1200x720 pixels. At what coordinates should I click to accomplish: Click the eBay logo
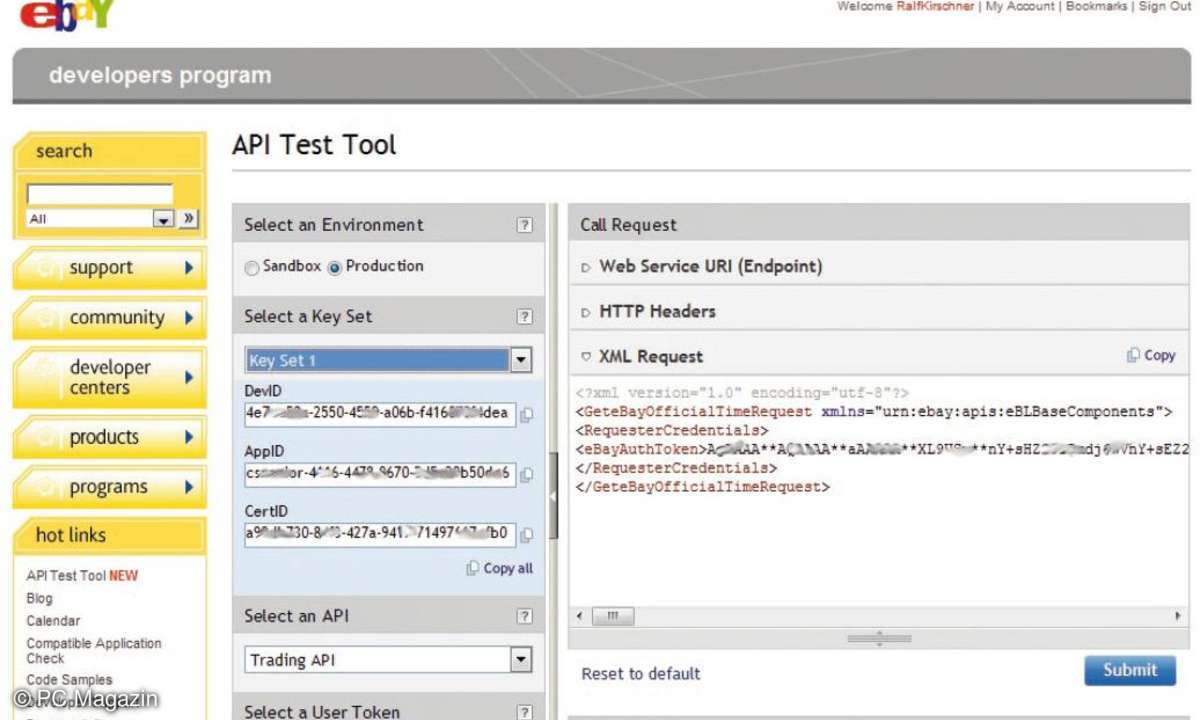pos(67,14)
